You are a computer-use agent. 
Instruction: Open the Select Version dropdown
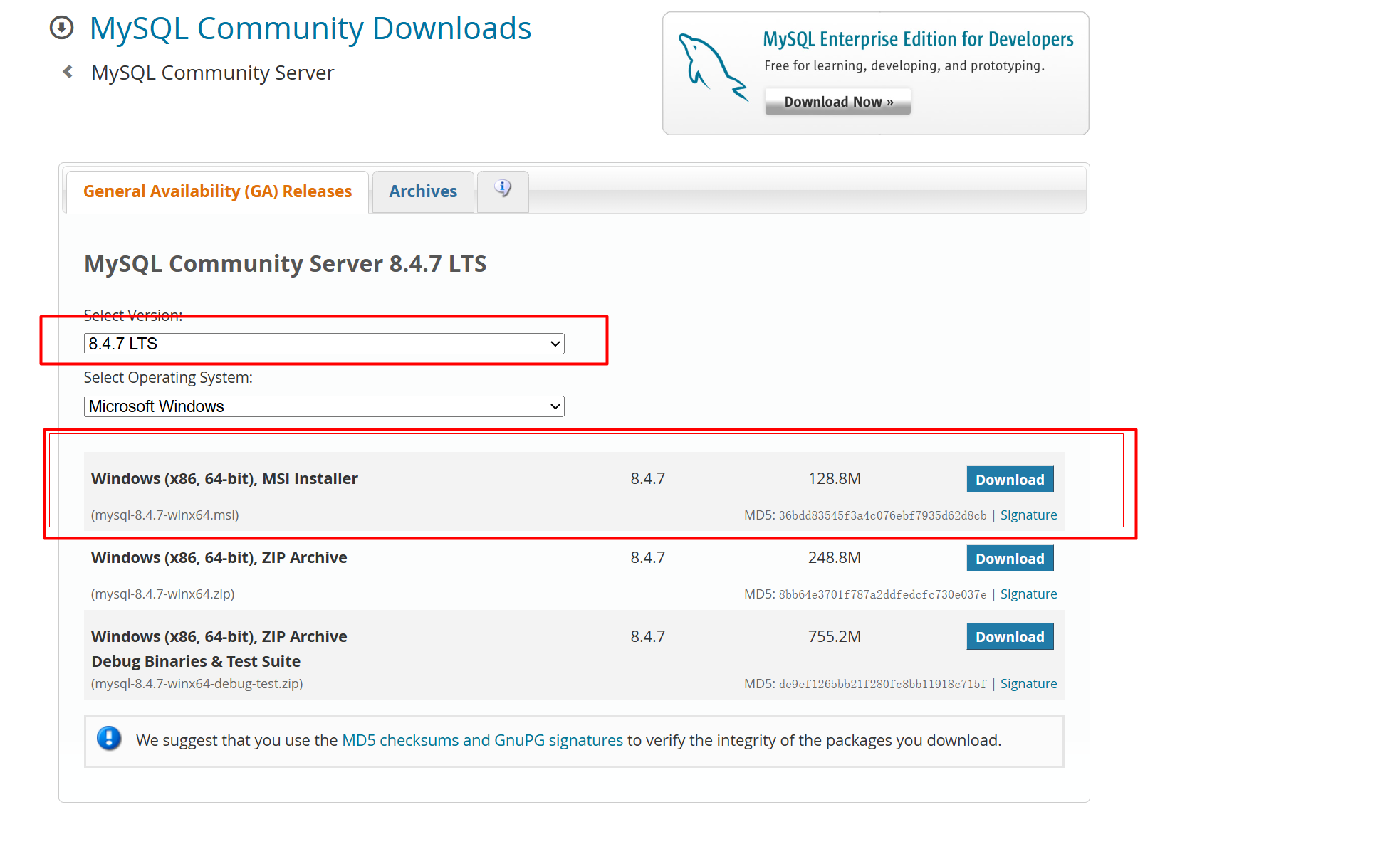(324, 344)
